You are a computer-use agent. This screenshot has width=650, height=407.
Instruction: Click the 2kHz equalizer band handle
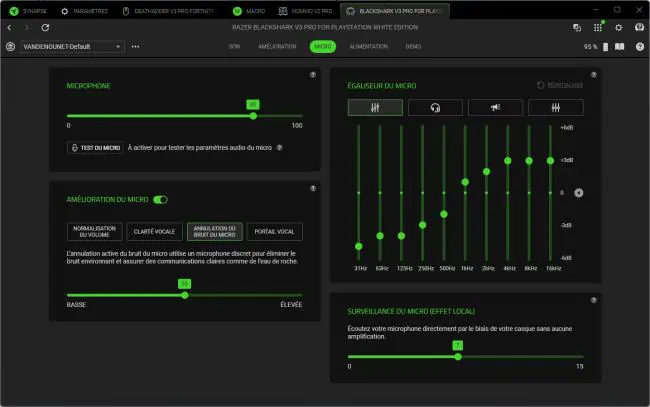(x=487, y=172)
